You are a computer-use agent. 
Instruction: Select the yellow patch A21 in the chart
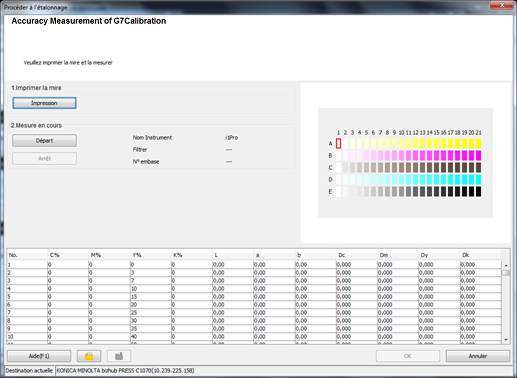pyautogui.click(x=478, y=144)
